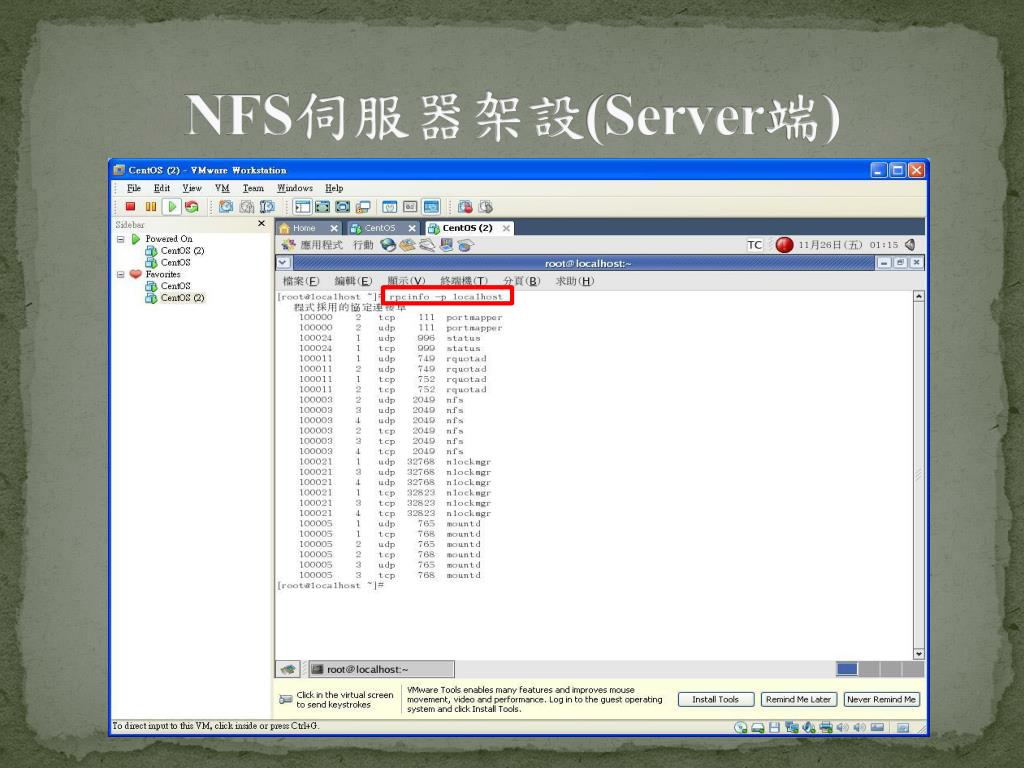1024x768 pixels.
Task: Click the hard disk status bar icon
Action: [758, 728]
